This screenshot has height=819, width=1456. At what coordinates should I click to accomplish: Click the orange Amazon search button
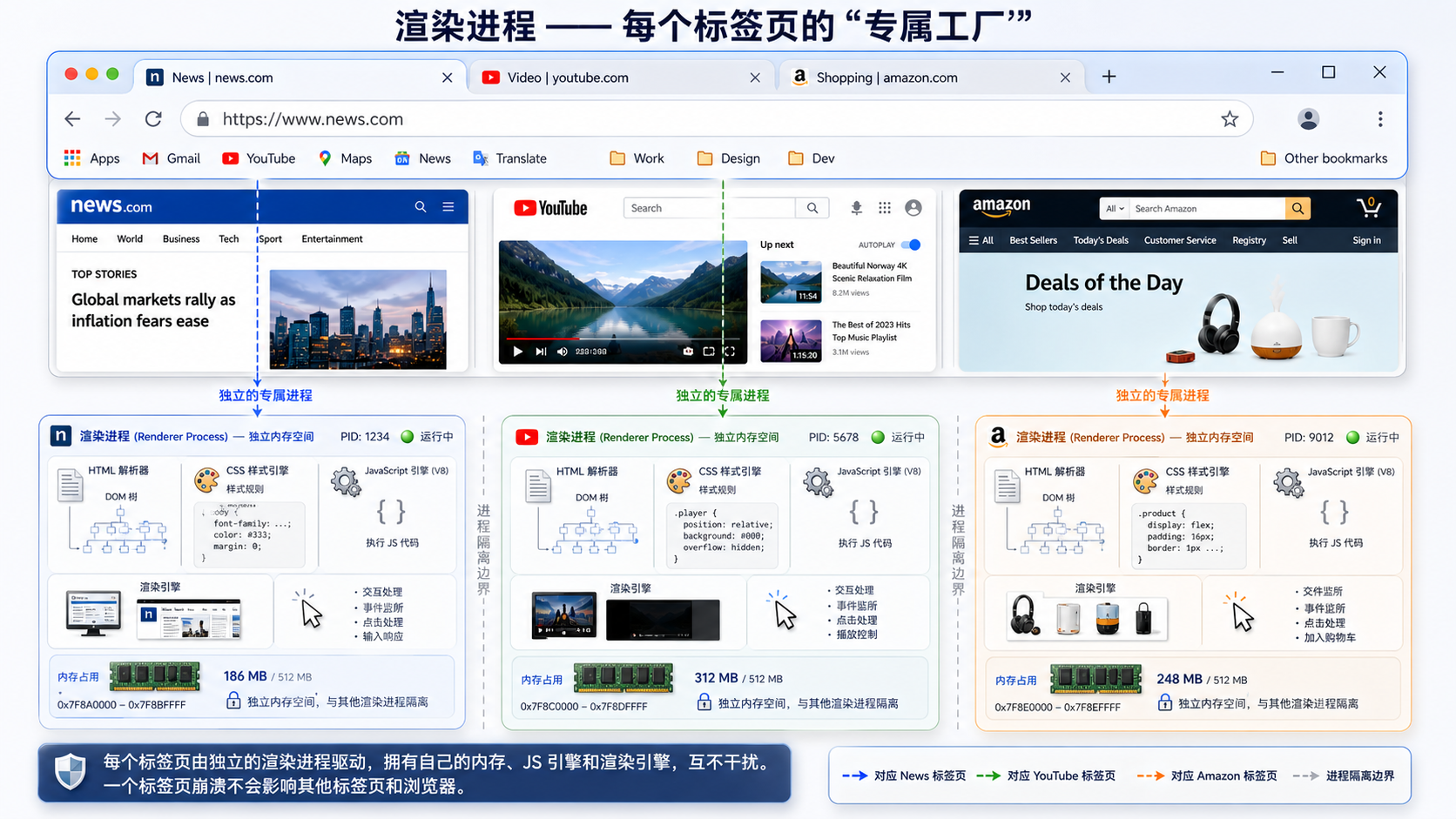coord(1298,209)
